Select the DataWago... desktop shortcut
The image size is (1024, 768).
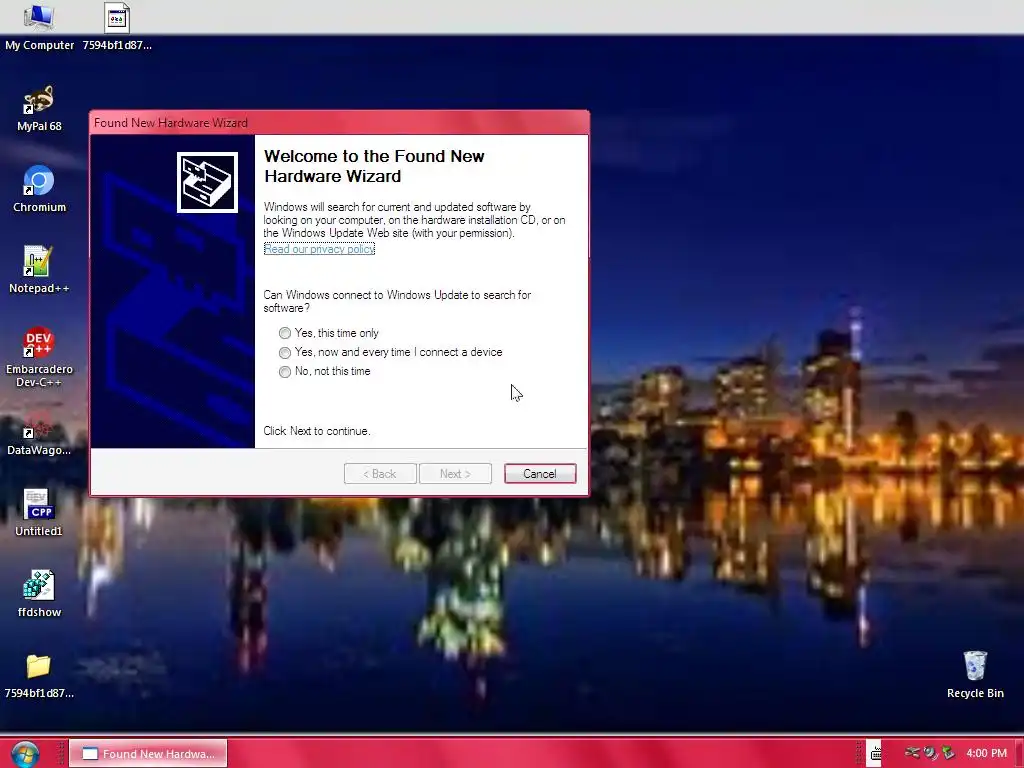pos(39,432)
